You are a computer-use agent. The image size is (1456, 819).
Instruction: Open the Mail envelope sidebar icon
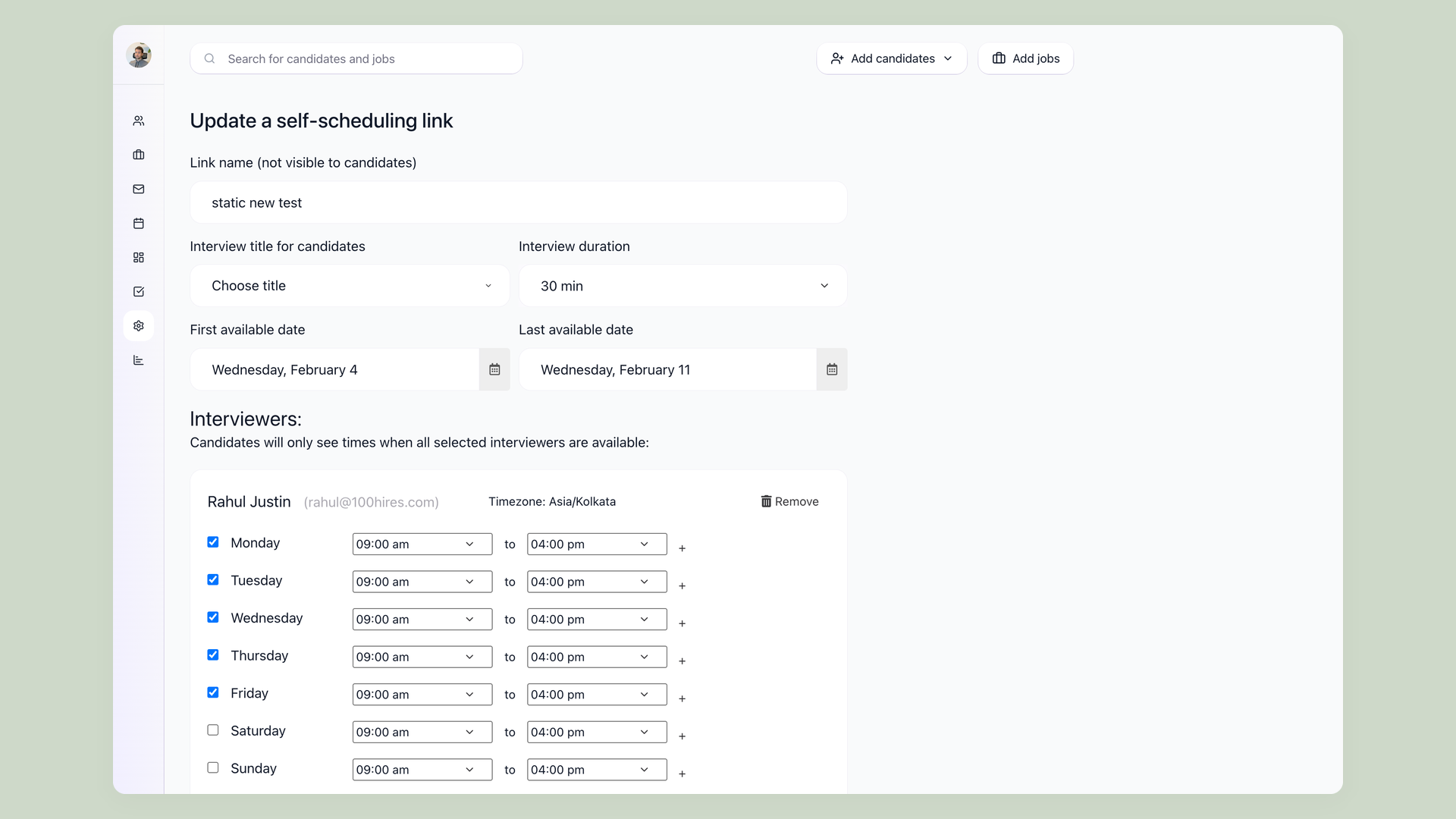(x=139, y=189)
